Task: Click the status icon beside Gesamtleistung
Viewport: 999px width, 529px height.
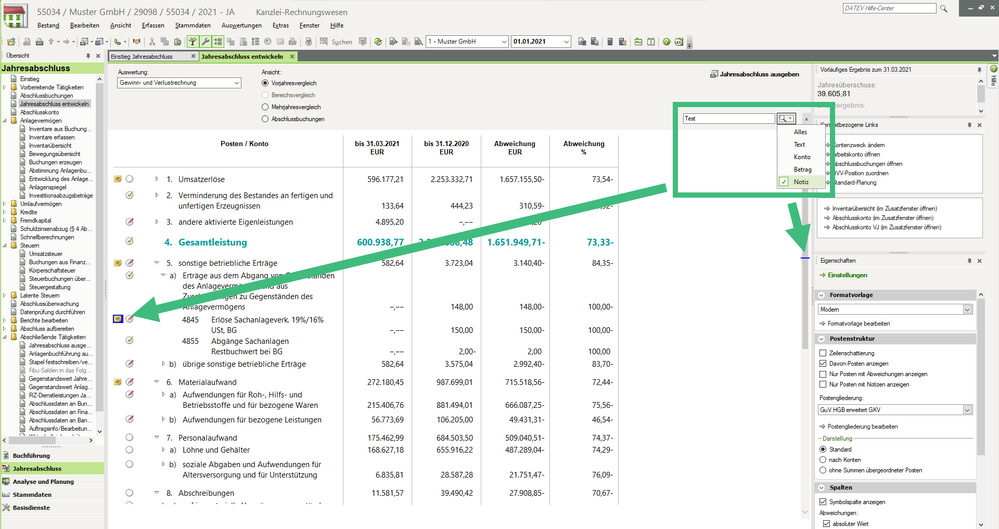Action: 130,241
